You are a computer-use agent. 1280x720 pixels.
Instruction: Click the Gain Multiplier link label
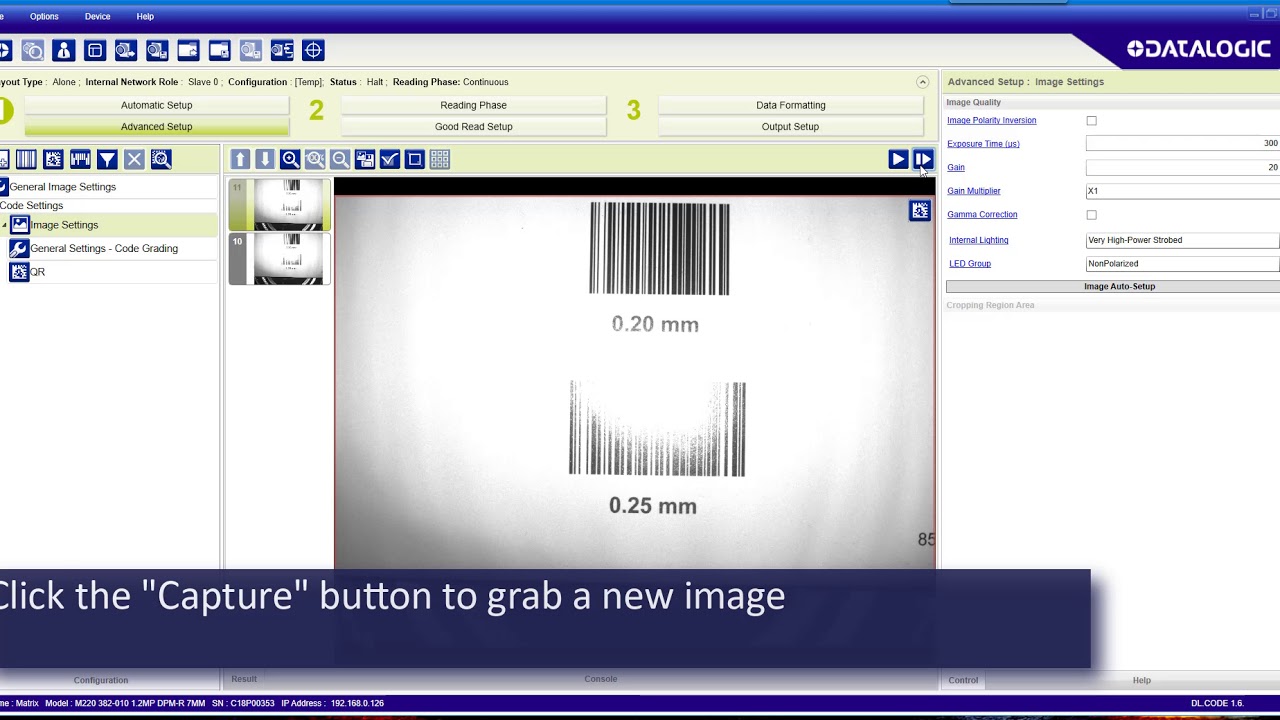[x=974, y=191]
